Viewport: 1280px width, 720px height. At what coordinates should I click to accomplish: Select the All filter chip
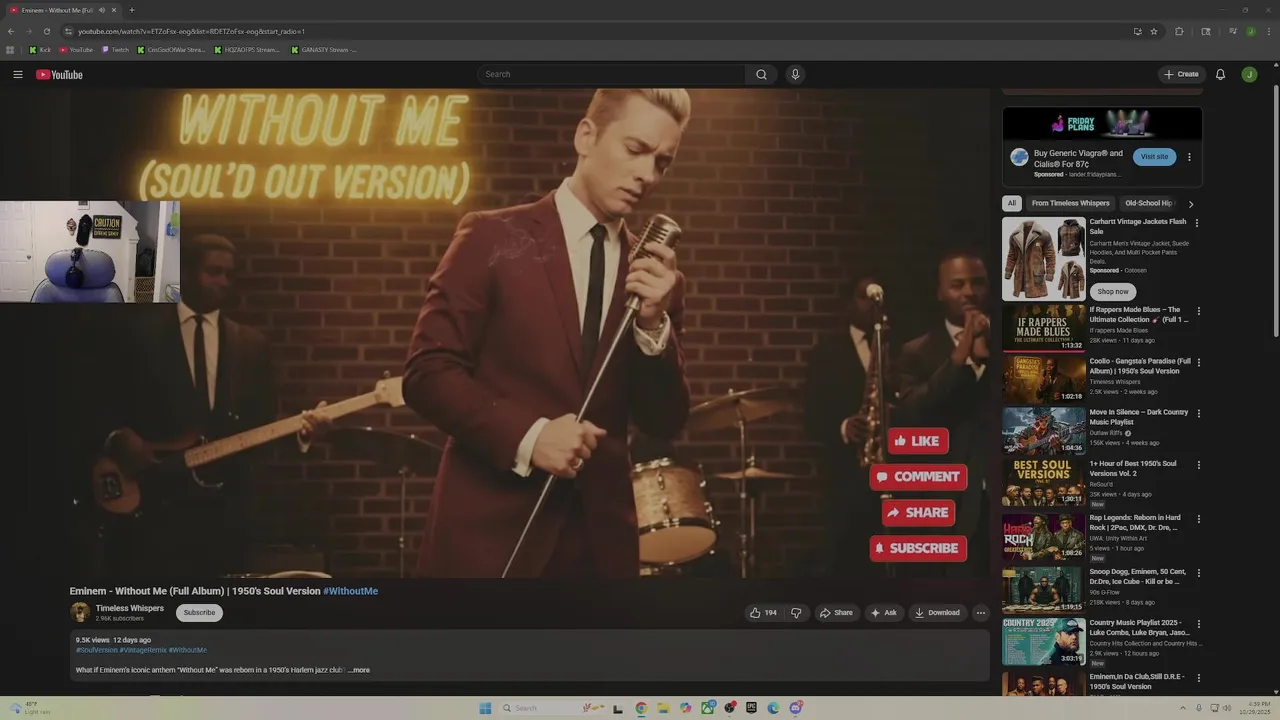coord(1011,203)
